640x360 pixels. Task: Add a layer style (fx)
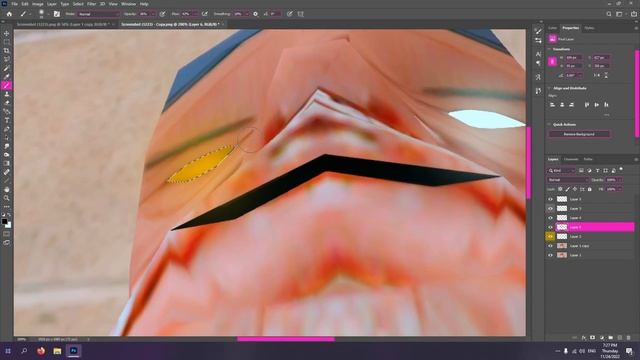(x=584, y=338)
